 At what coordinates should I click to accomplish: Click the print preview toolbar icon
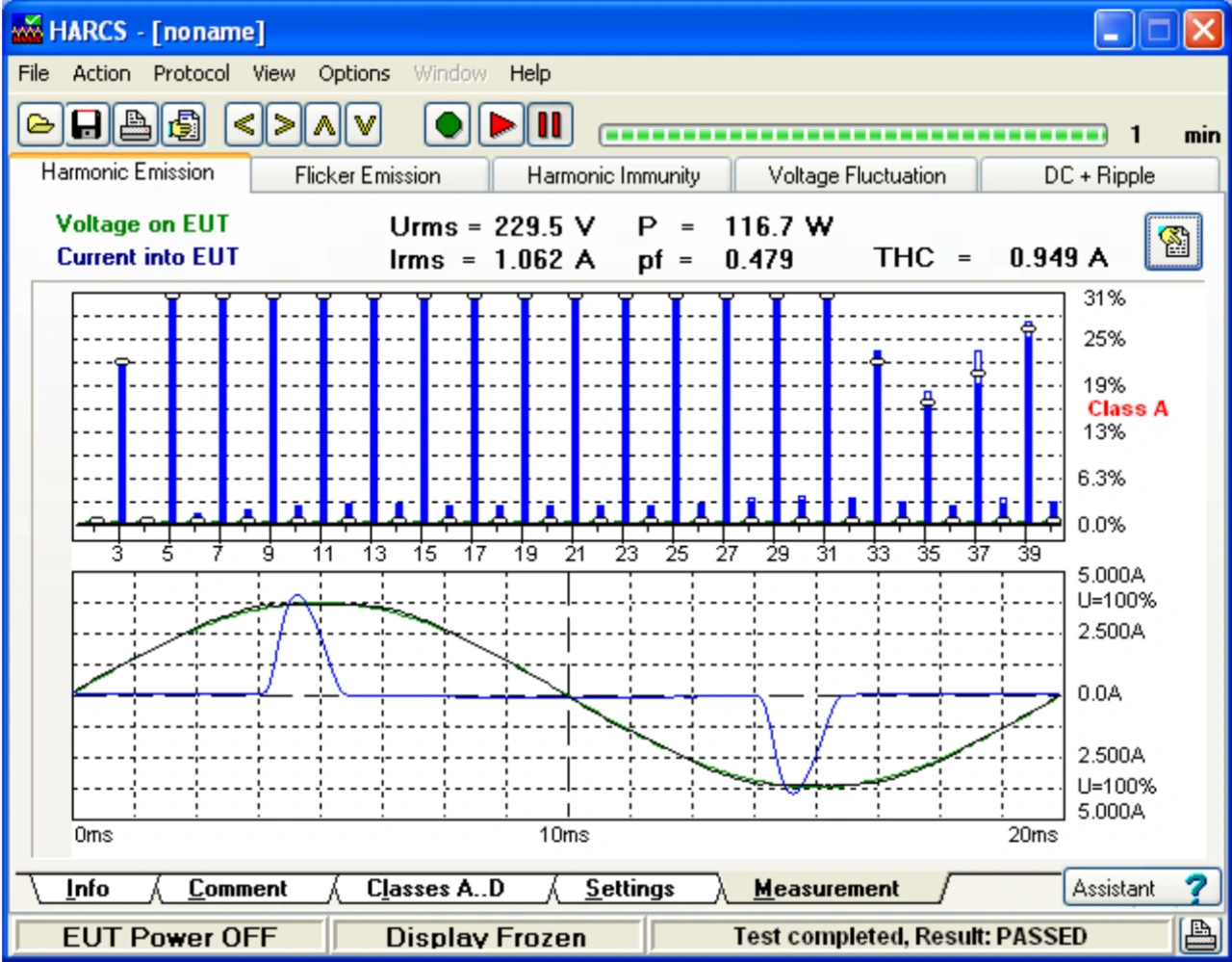[x=183, y=124]
